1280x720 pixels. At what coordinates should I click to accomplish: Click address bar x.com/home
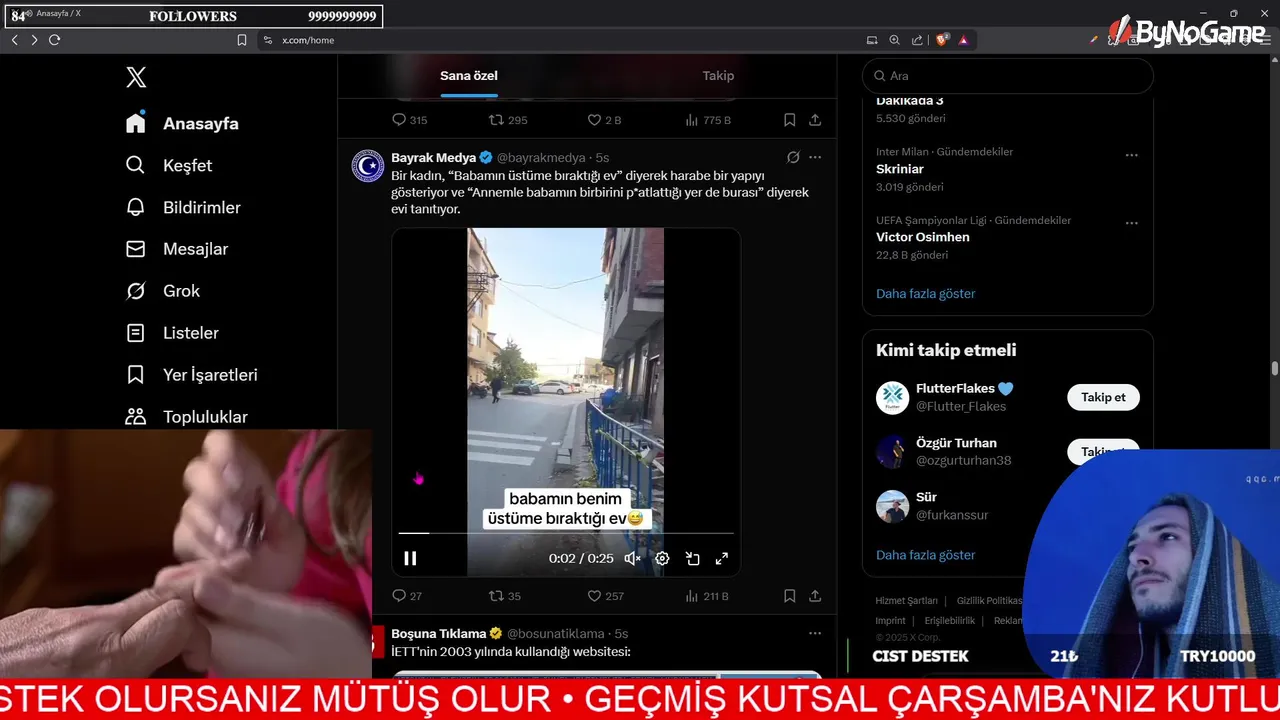point(308,40)
